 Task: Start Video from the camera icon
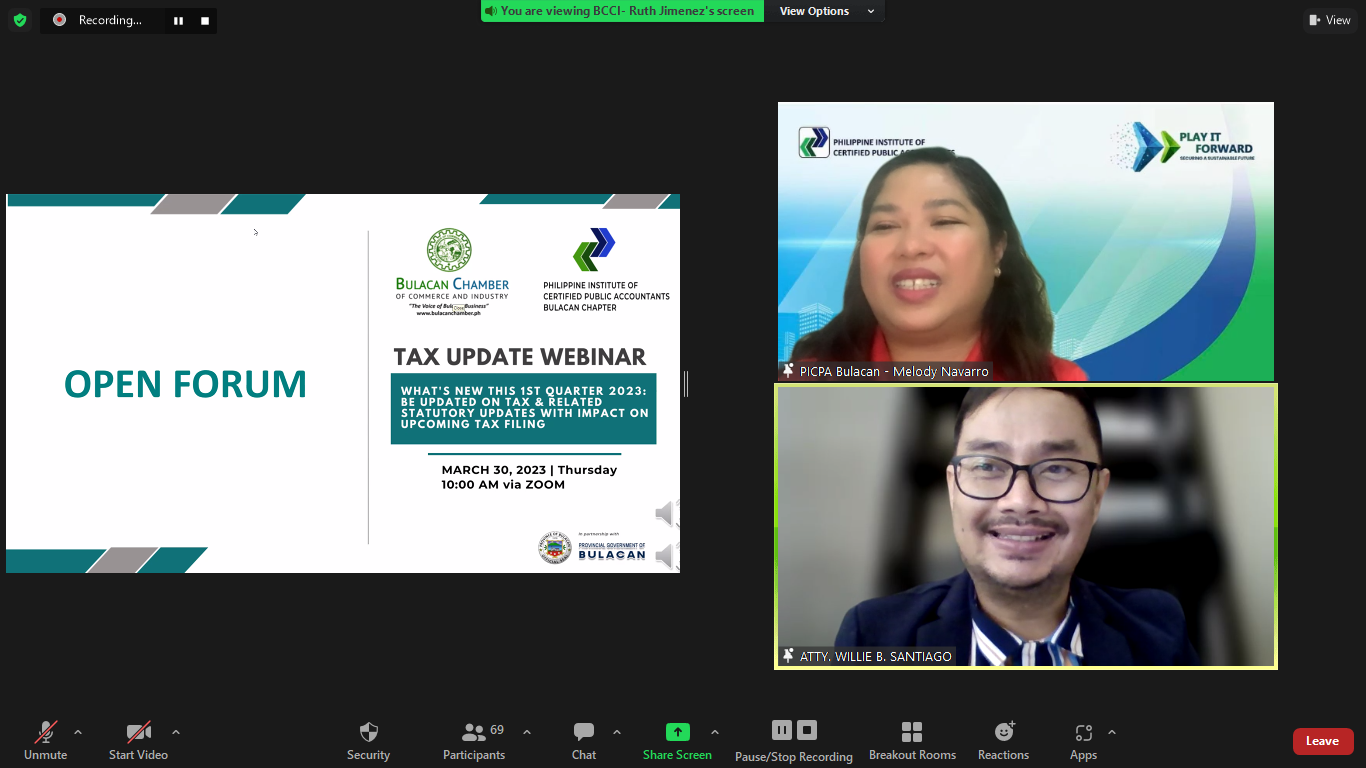click(138, 740)
